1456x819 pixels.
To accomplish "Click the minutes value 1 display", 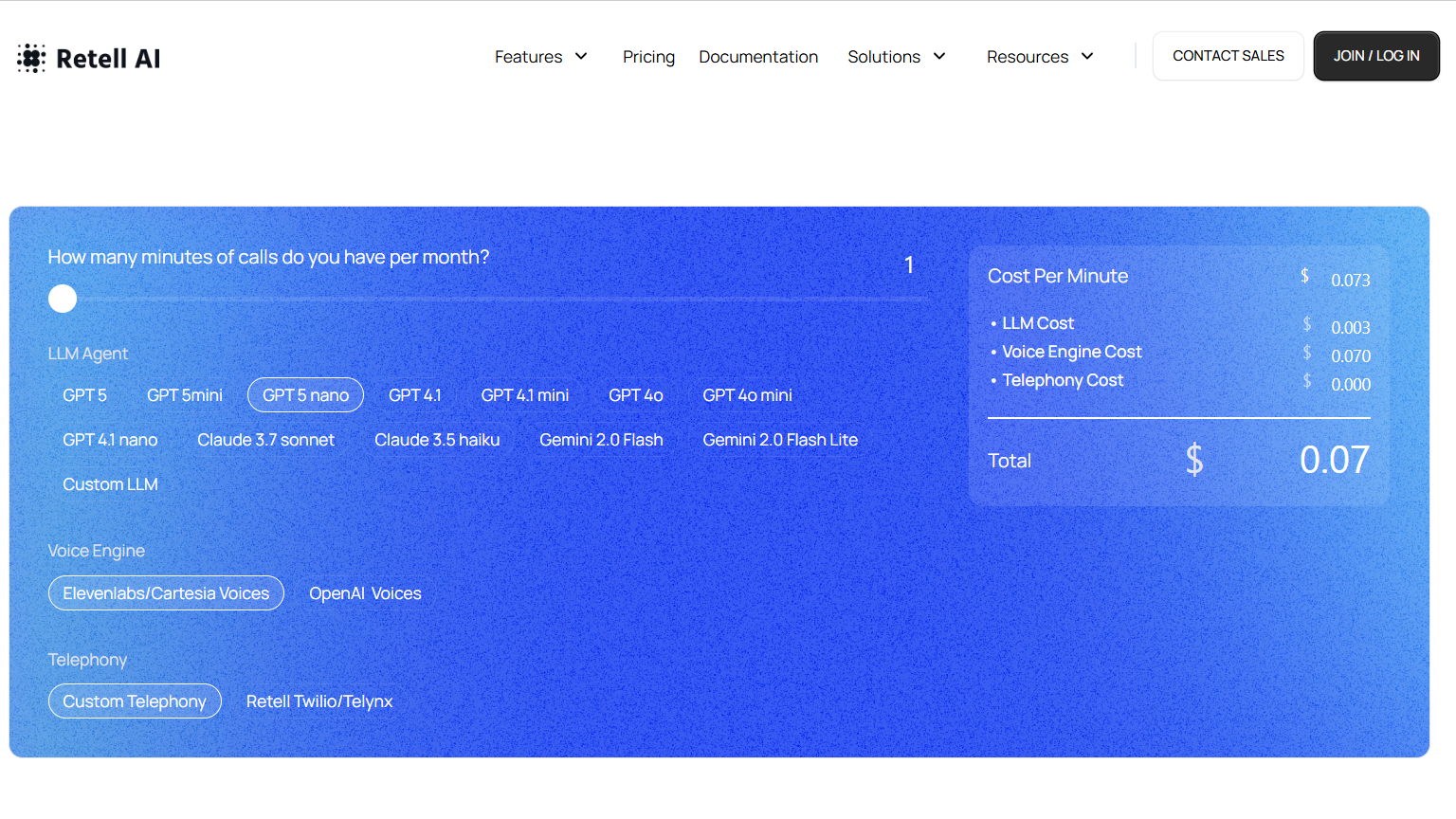I will click(x=909, y=264).
